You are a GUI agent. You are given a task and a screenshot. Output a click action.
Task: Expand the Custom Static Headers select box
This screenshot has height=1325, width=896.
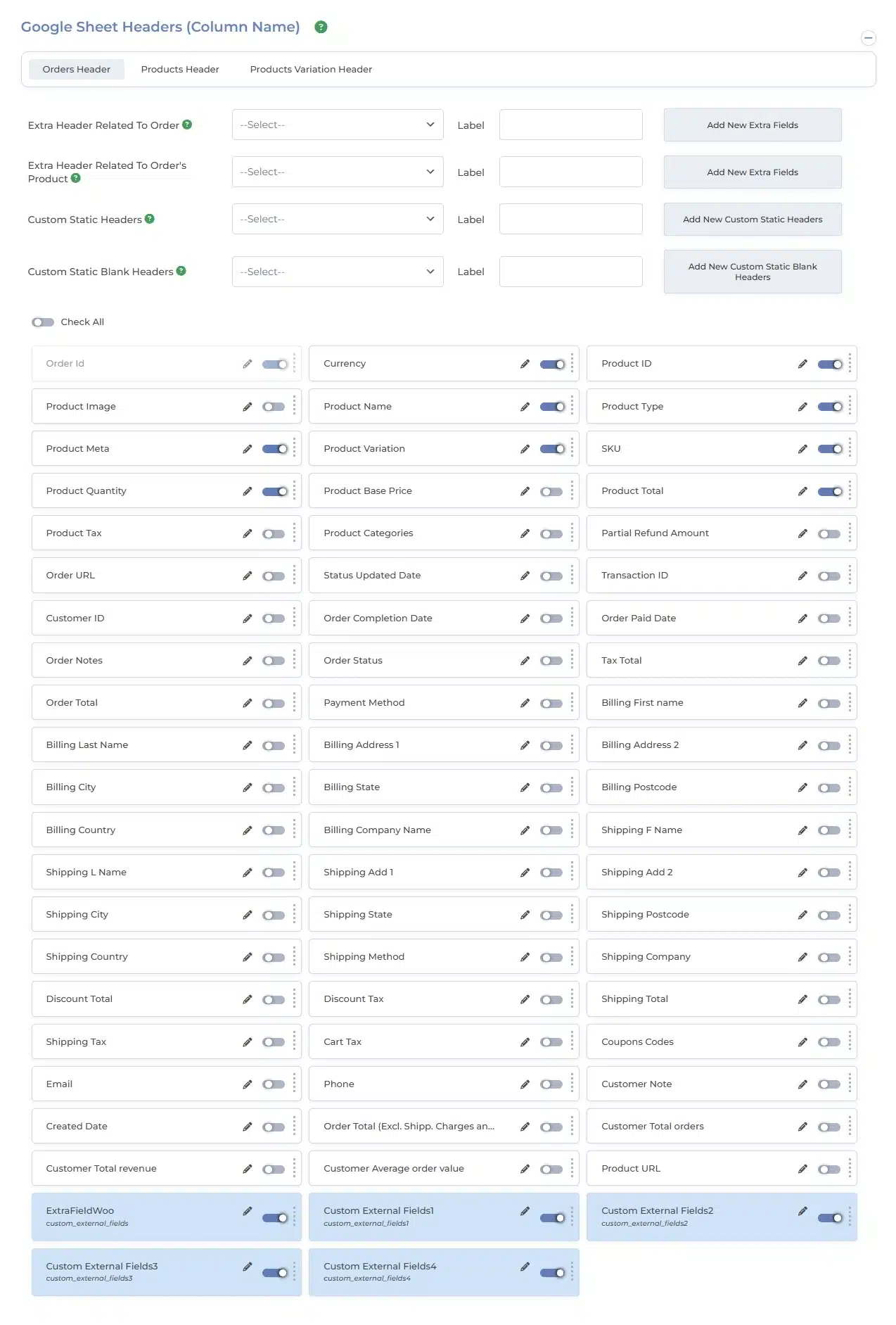click(x=338, y=219)
